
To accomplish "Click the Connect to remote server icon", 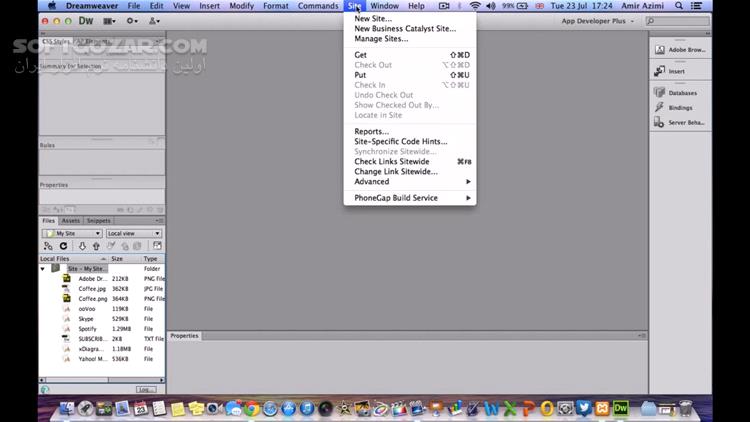I will point(48,246).
